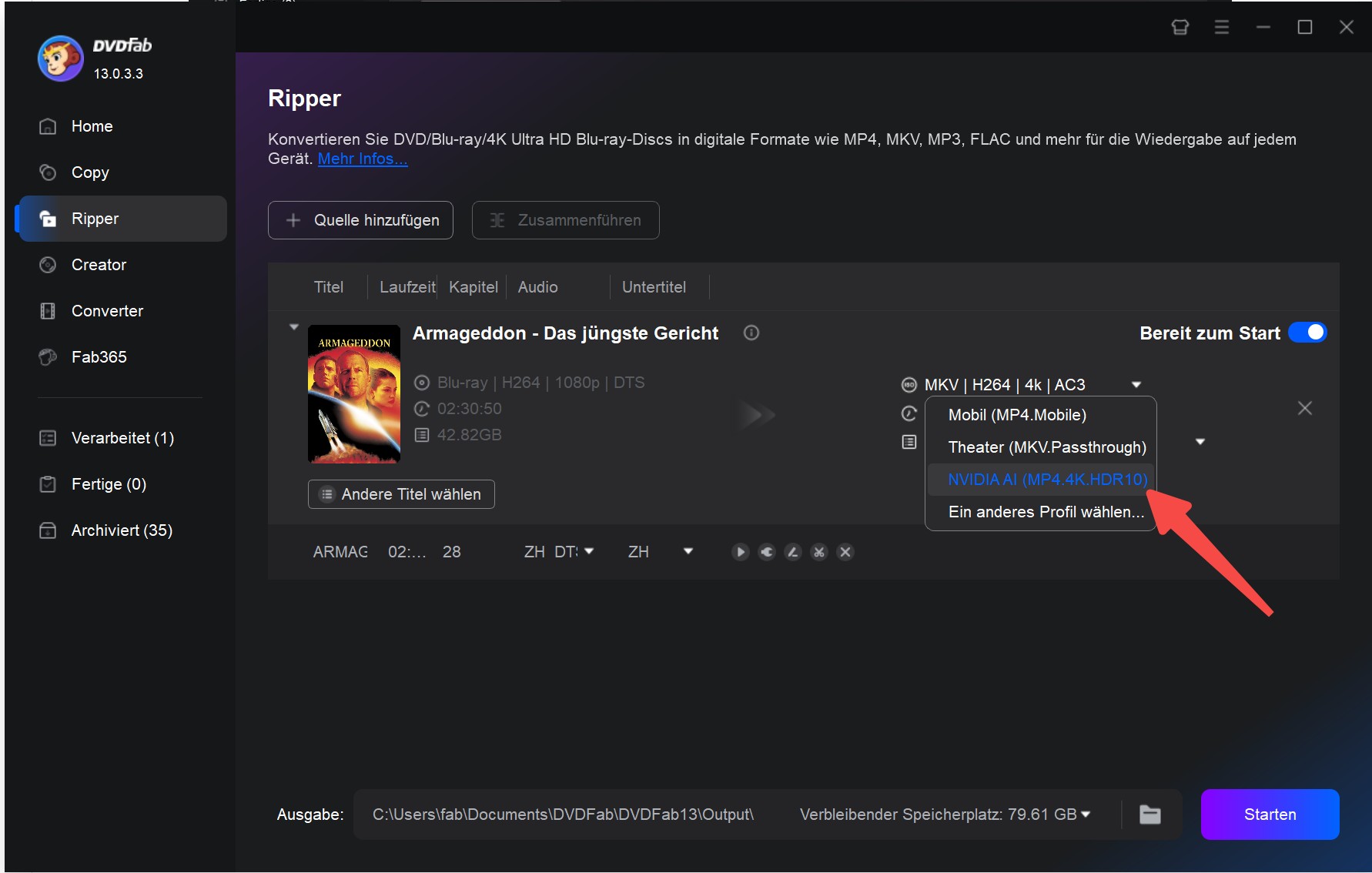This screenshot has height=873, width=1372.
Task: Choose NVIDIA AI (MP4.4K.HDR10) profile
Action: [1041, 480]
